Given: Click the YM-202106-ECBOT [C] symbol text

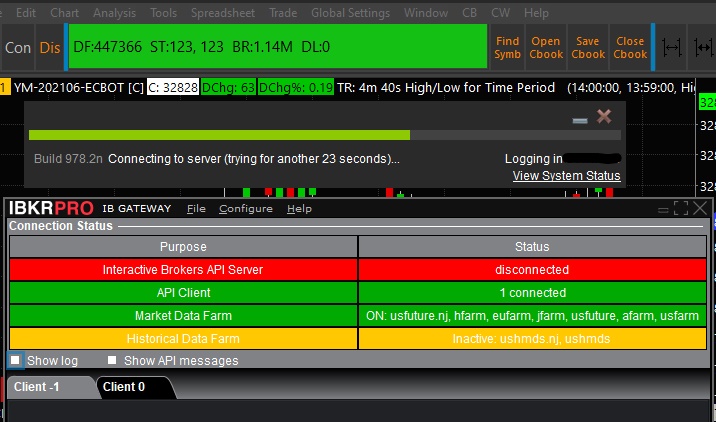Looking at the screenshot, I should click(79, 87).
